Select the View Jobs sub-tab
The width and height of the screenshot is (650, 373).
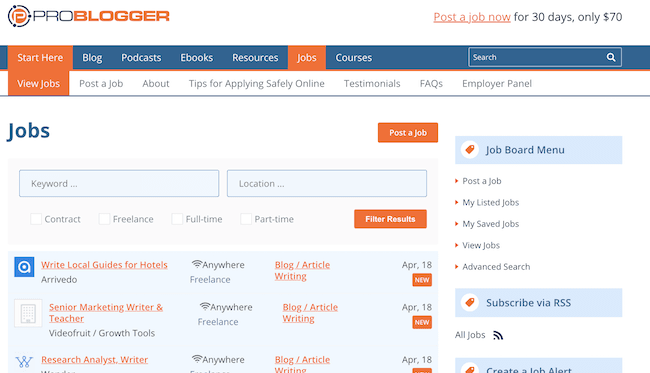39,83
